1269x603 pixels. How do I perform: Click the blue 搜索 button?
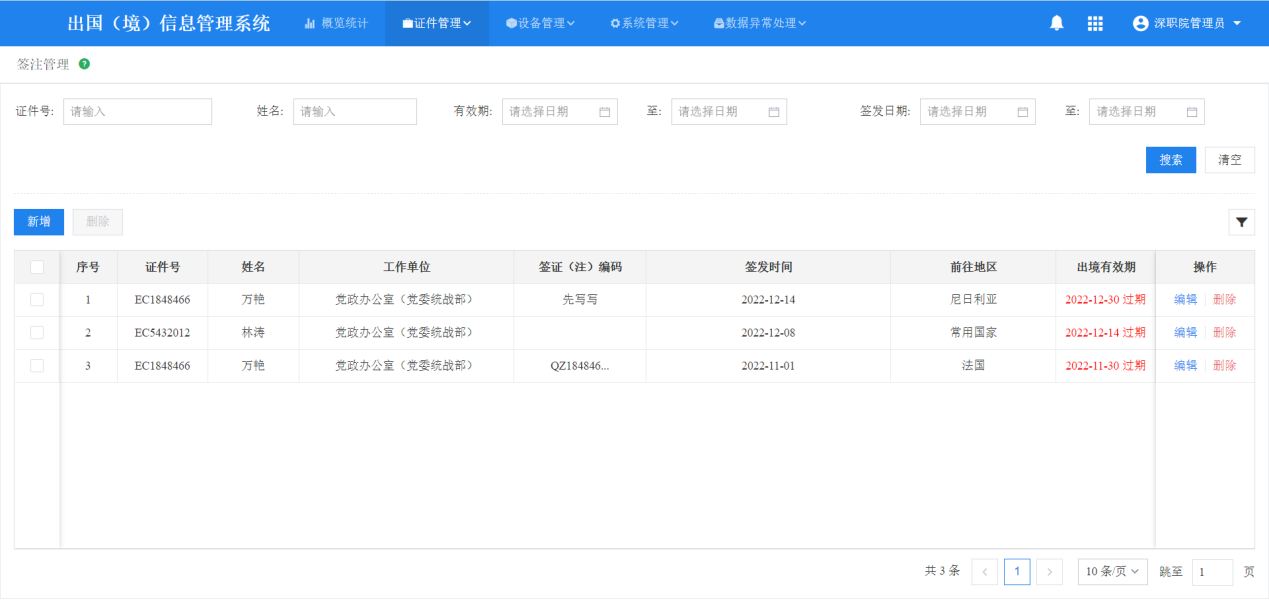(x=1170, y=160)
